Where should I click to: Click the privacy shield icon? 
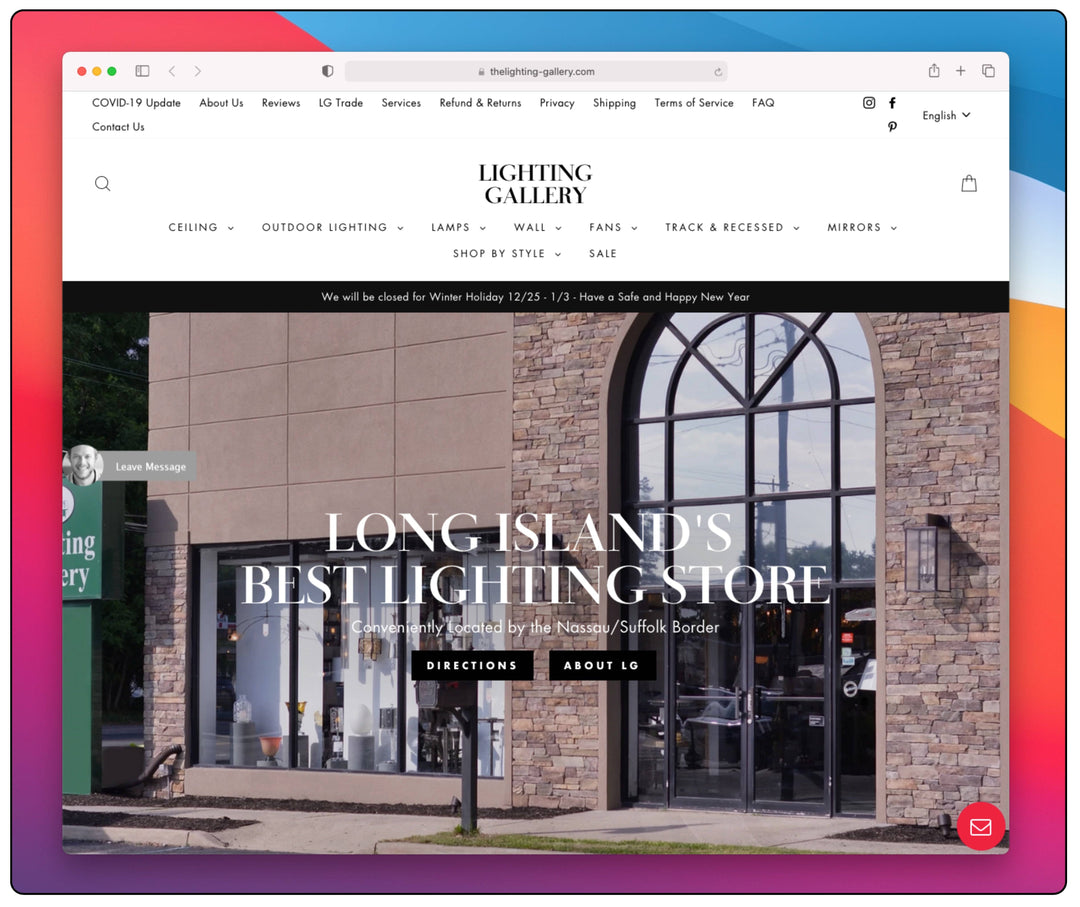(327, 71)
